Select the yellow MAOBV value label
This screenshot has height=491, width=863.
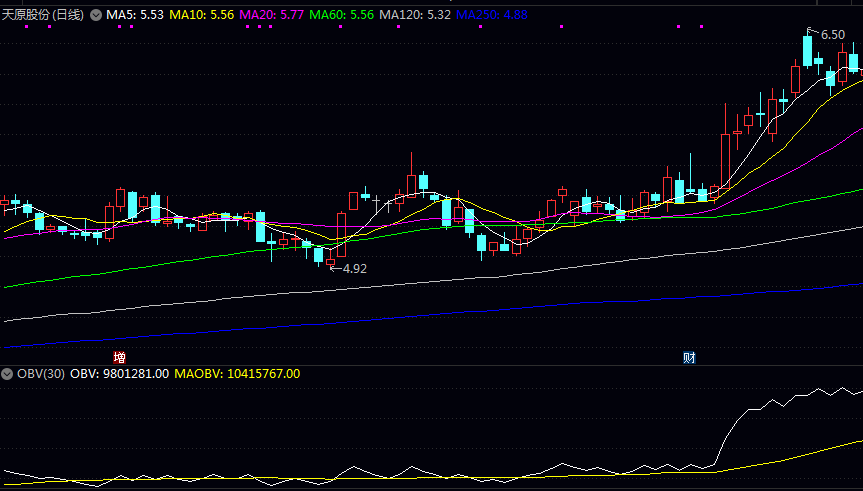click(237, 374)
